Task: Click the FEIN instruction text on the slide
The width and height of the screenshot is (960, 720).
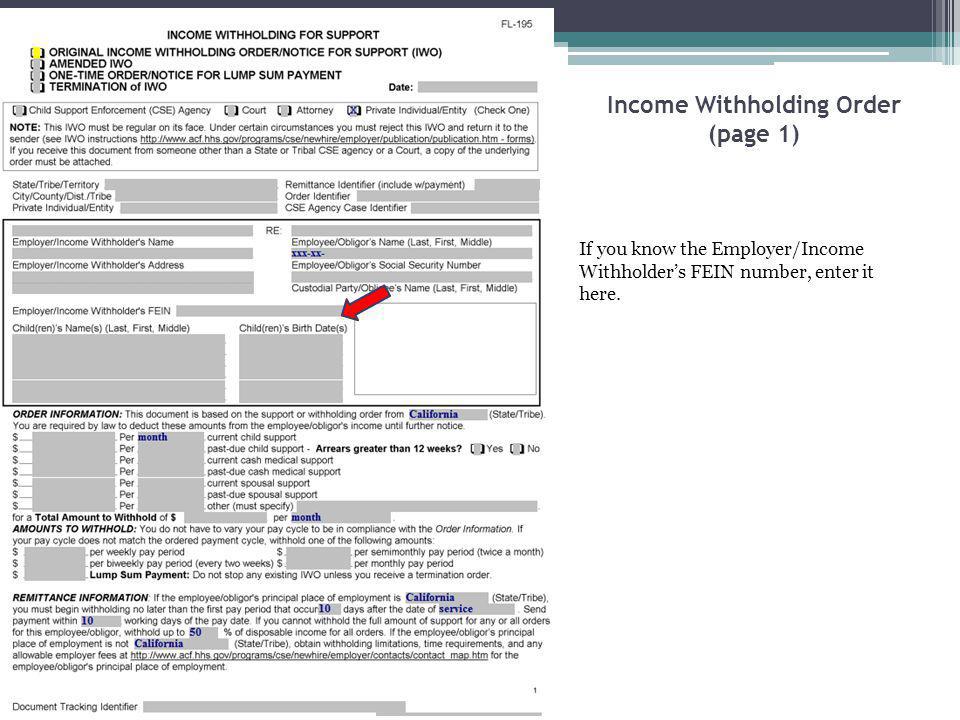Action: click(x=727, y=271)
